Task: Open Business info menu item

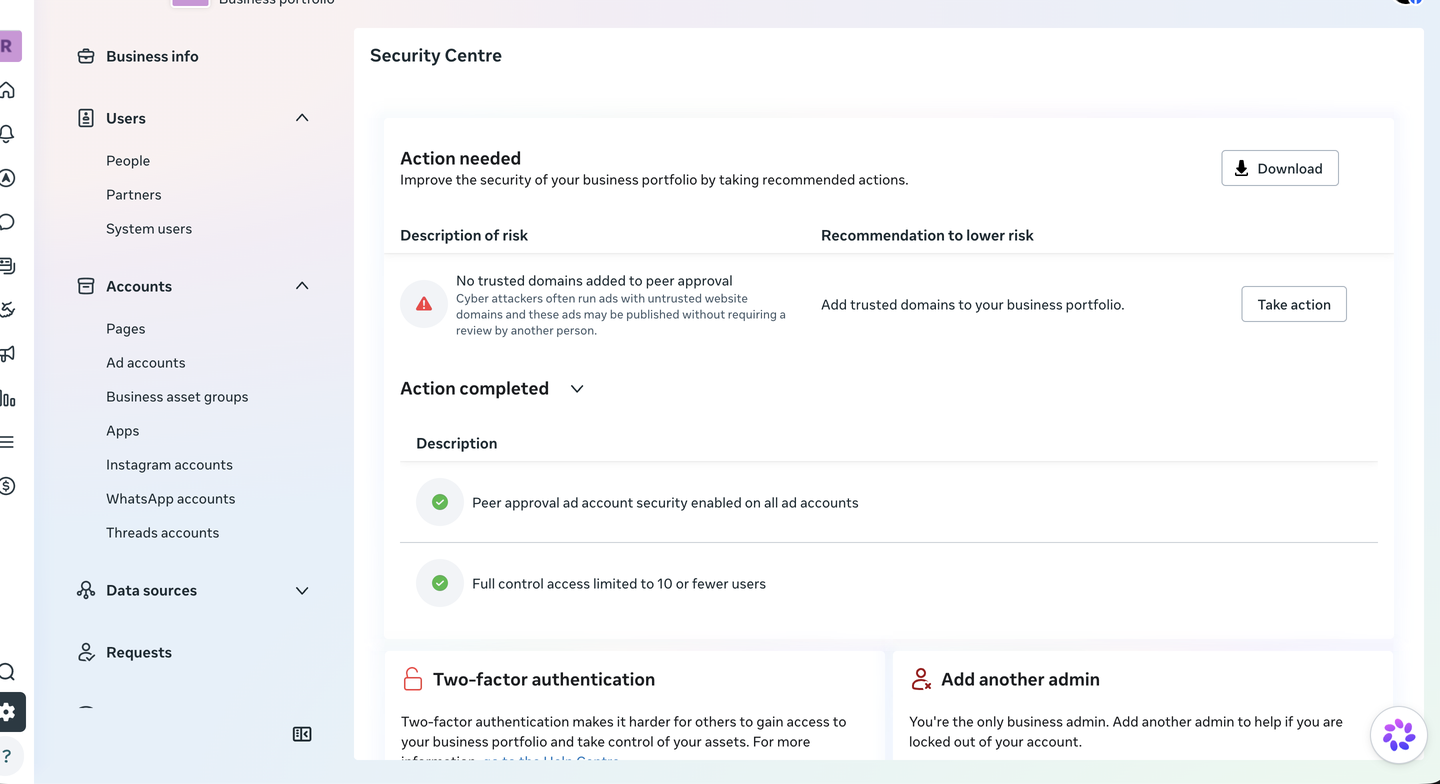Action: (152, 56)
